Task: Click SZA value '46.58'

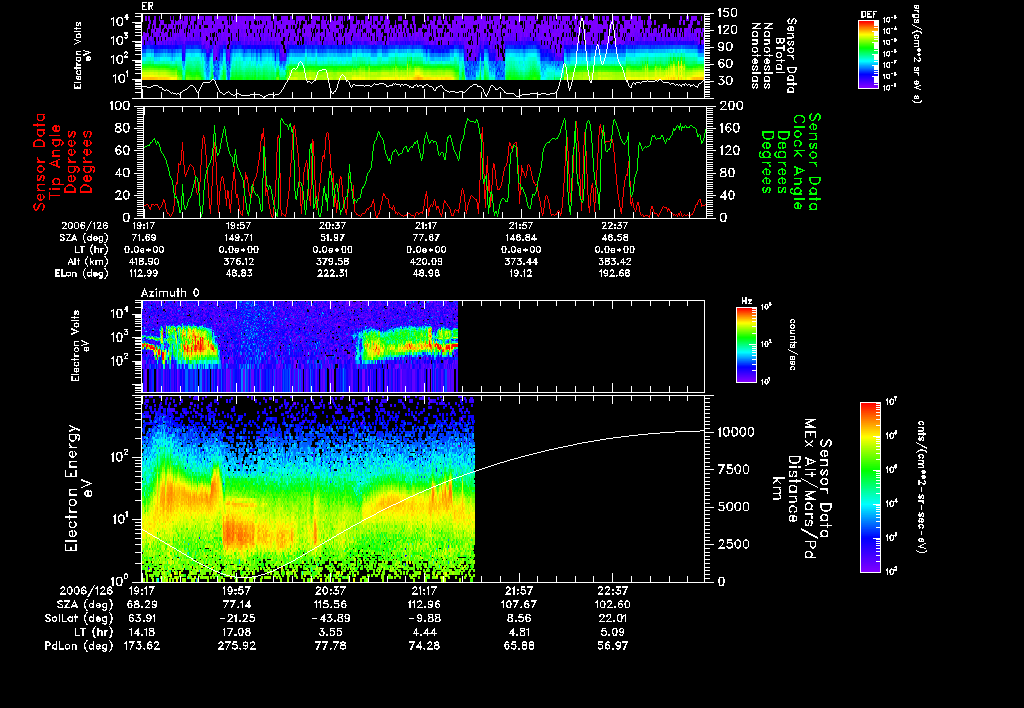Action: tap(615, 238)
